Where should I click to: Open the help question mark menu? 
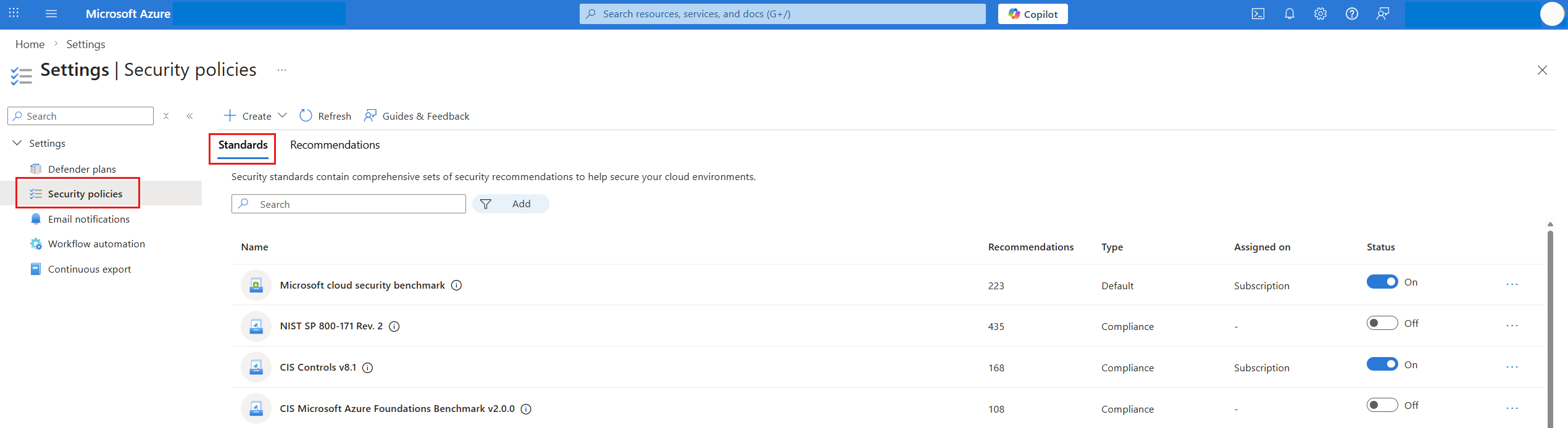tap(1352, 14)
